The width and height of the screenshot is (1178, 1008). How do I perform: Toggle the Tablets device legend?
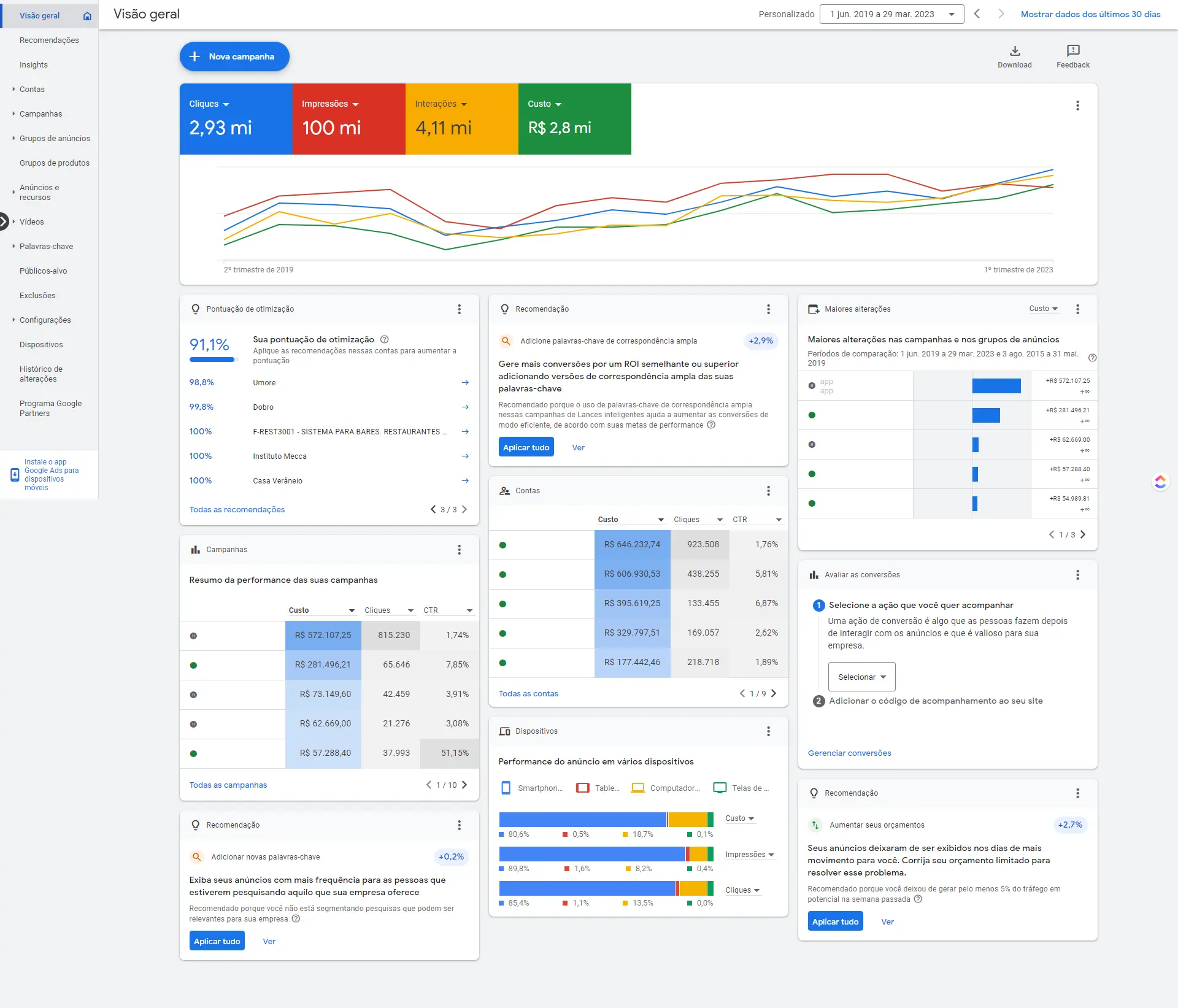click(598, 788)
